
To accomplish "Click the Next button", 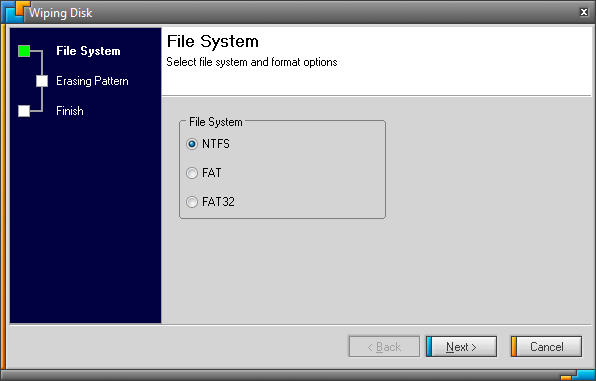I will click(x=461, y=347).
